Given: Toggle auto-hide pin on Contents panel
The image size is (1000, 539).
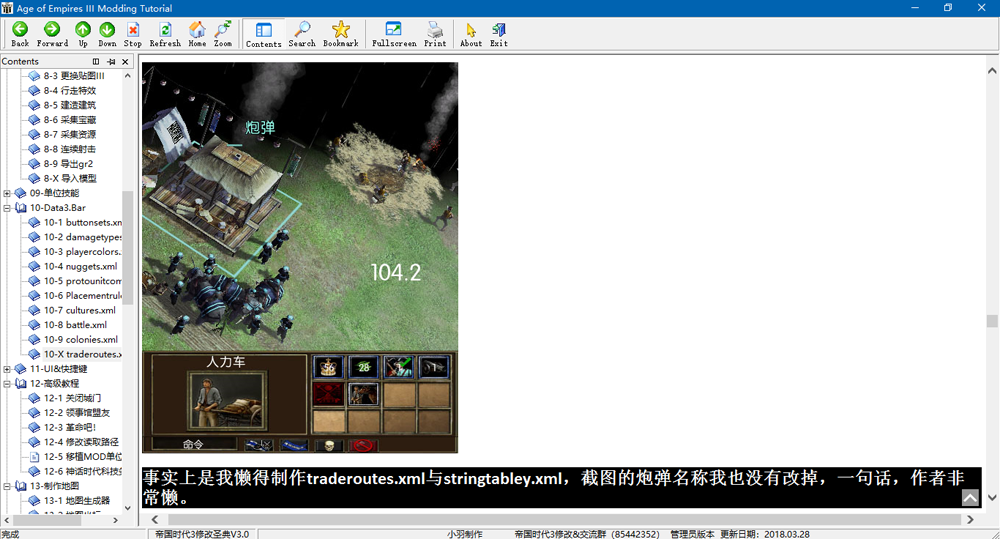Looking at the screenshot, I should click(x=111, y=61).
